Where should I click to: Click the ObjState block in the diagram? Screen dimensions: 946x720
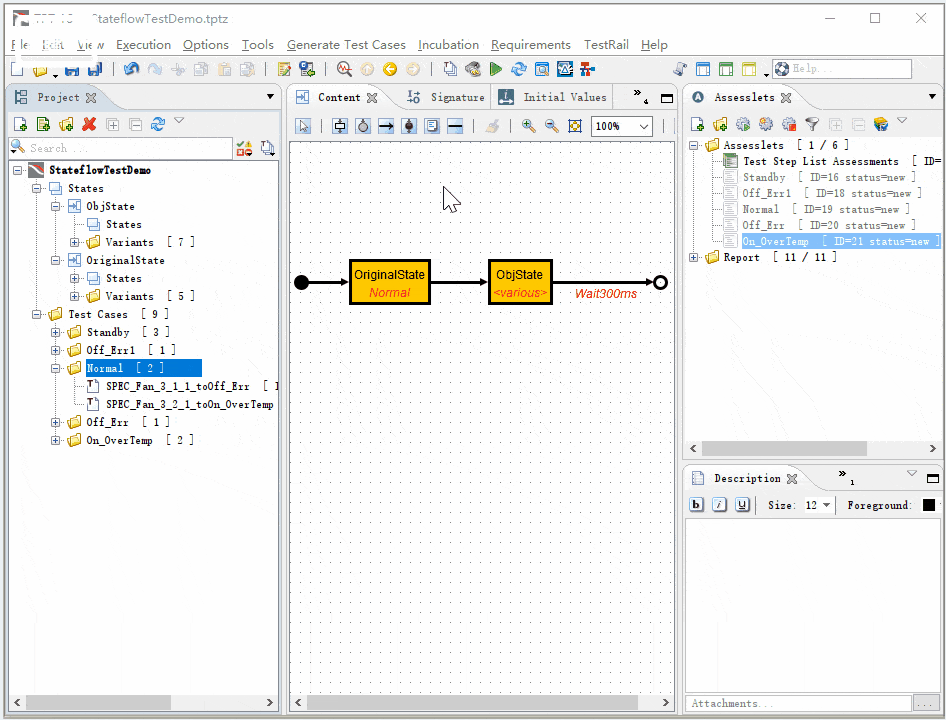click(520, 282)
